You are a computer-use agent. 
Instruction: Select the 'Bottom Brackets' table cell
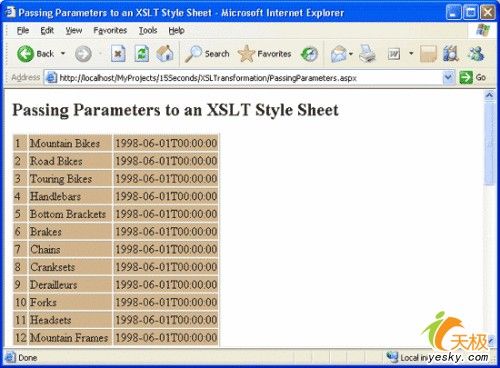pos(70,214)
